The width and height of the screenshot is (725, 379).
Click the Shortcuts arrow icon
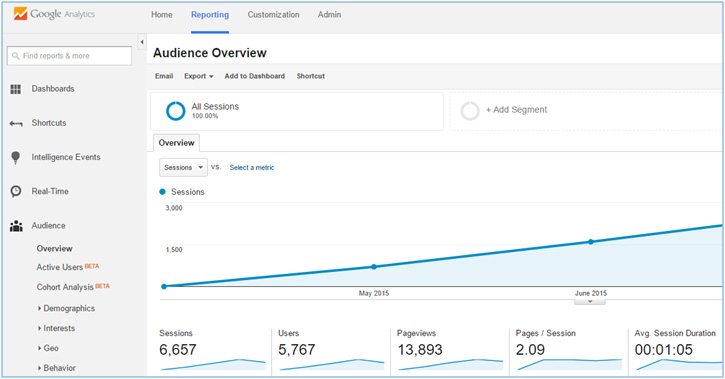coord(16,123)
